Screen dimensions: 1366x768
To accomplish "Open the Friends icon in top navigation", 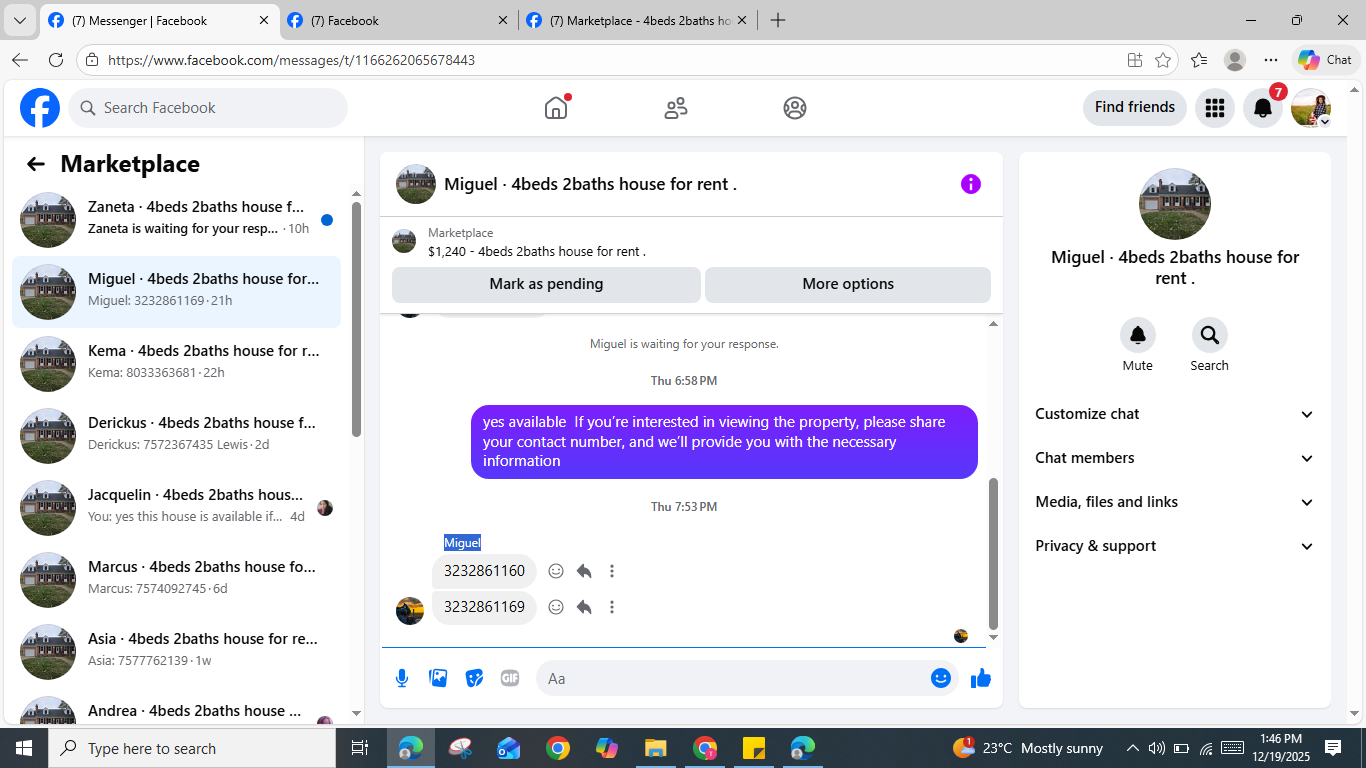I will [676, 108].
